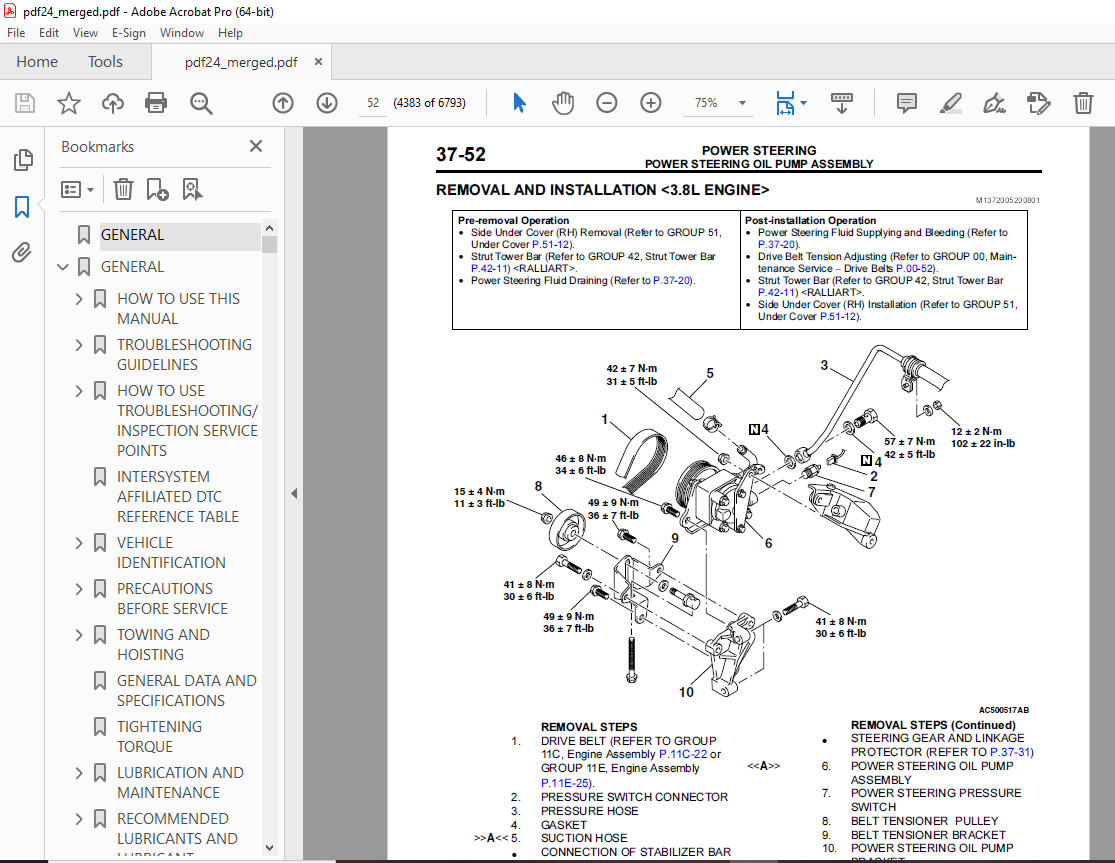Add document to starred with star icon

(x=68, y=103)
